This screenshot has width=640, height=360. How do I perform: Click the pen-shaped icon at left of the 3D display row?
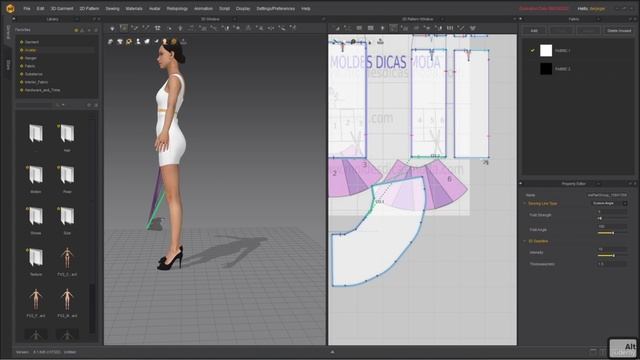[111, 42]
